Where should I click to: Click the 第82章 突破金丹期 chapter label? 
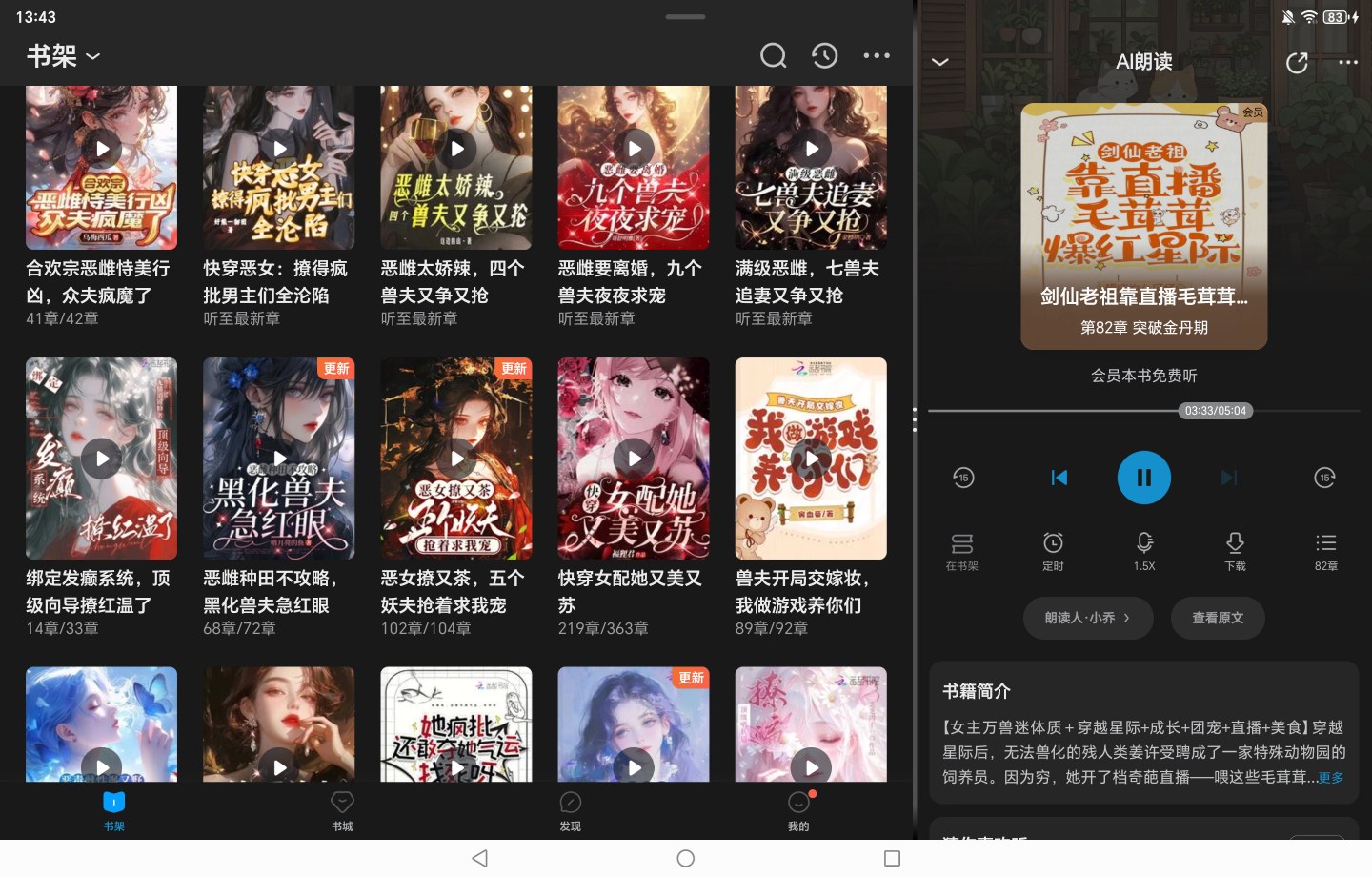(x=1144, y=328)
